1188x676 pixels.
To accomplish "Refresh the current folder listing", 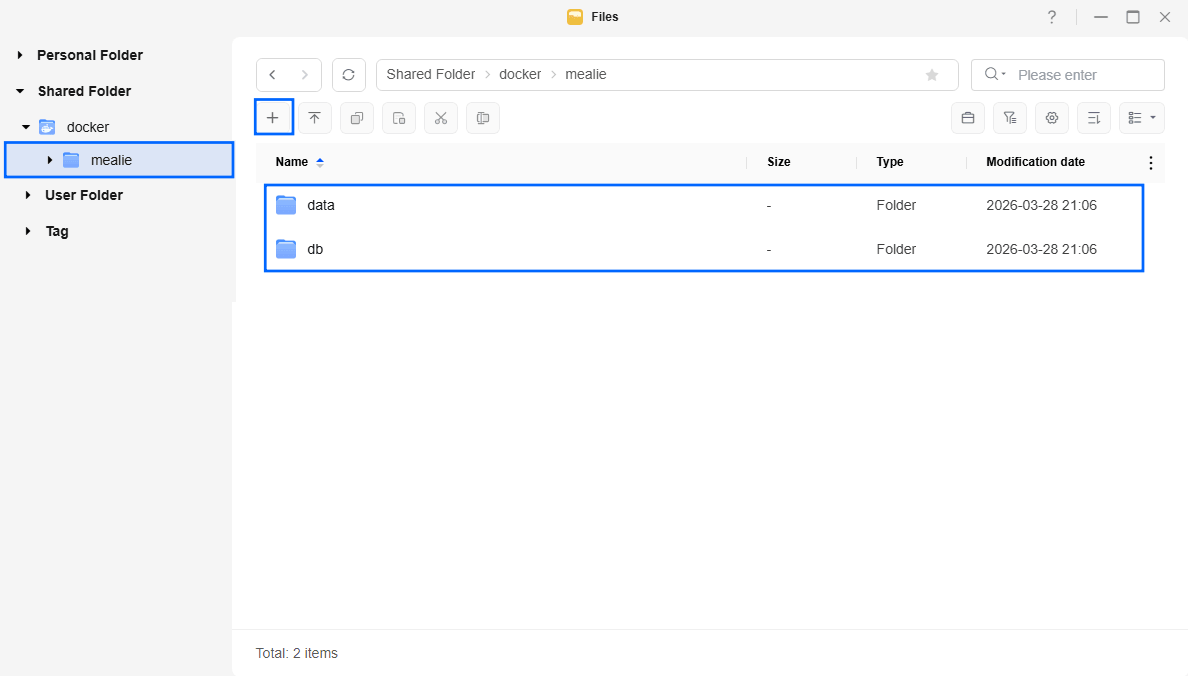I will tap(348, 75).
